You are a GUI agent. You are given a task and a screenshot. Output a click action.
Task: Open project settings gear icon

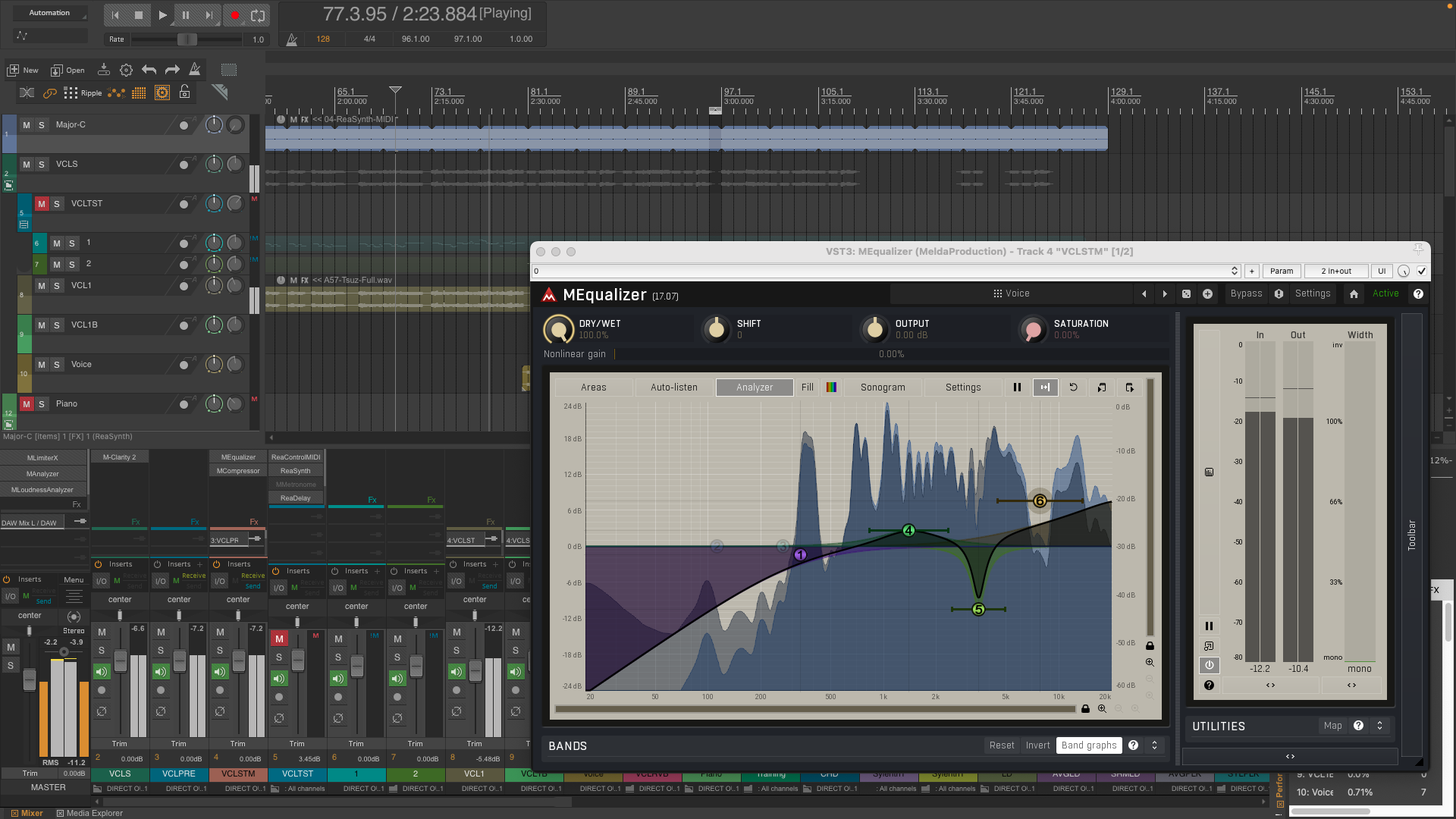tap(126, 70)
